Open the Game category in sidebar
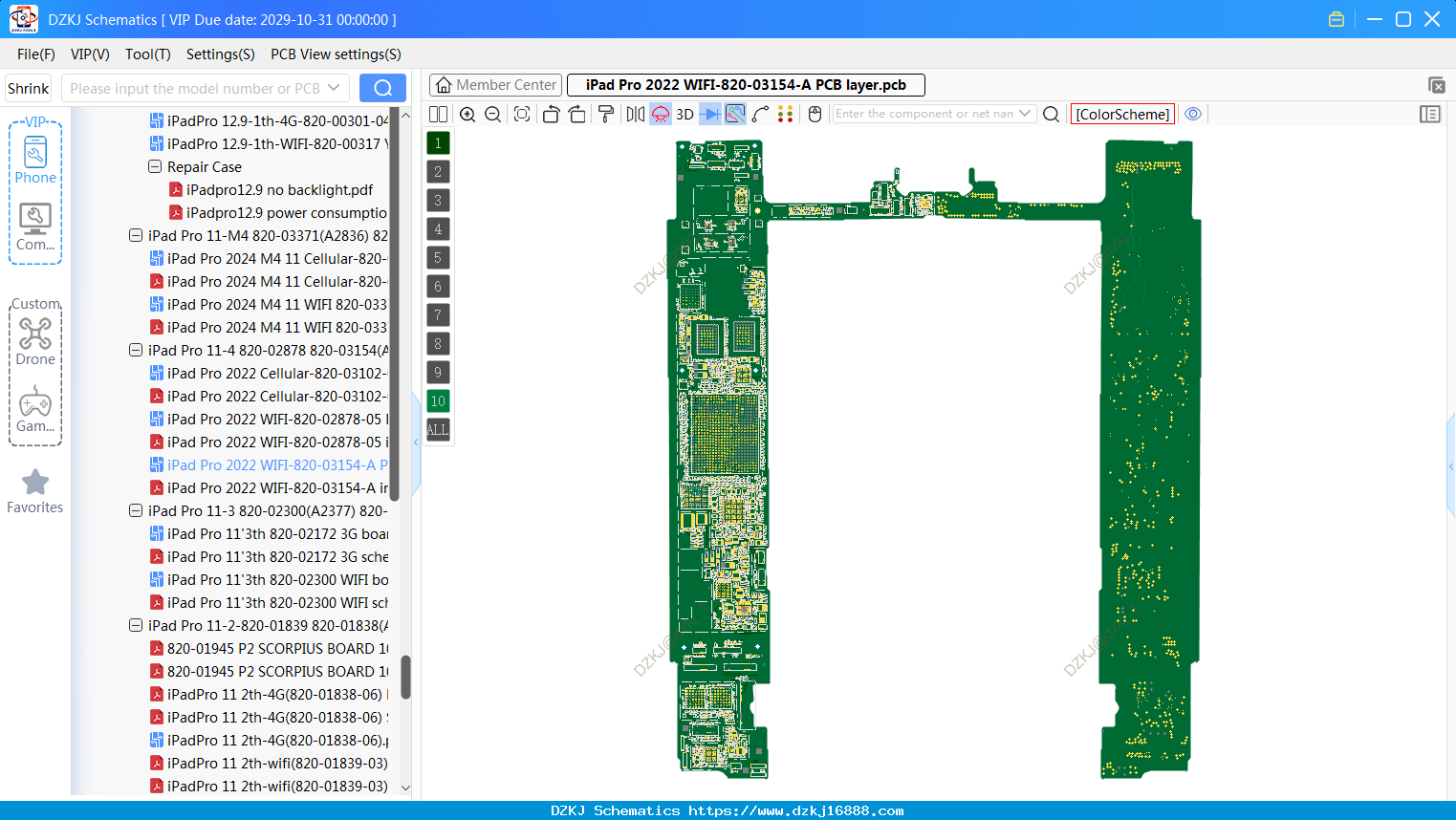The width and height of the screenshot is (1456, 820). (35, 409)
